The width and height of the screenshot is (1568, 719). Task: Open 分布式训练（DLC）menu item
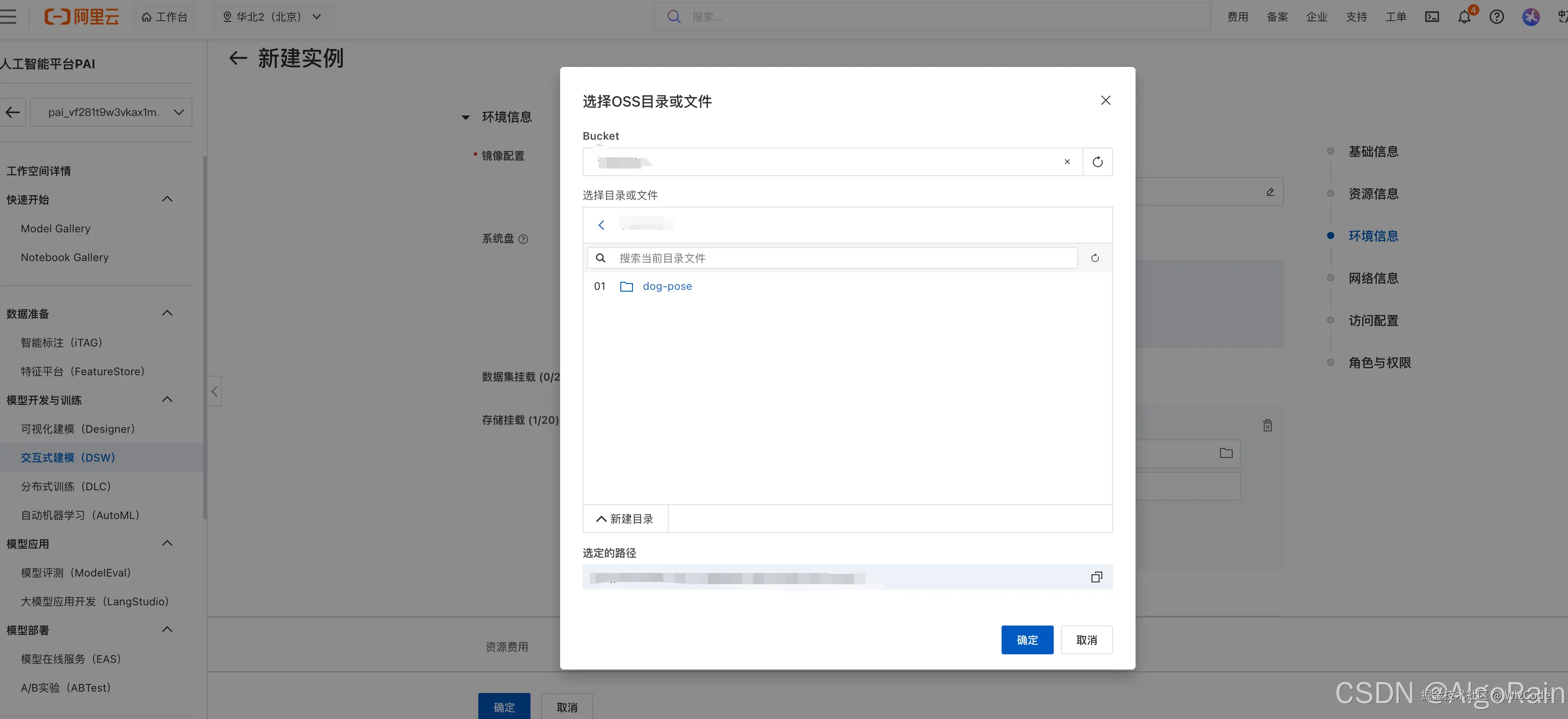[x=66, y=487]
